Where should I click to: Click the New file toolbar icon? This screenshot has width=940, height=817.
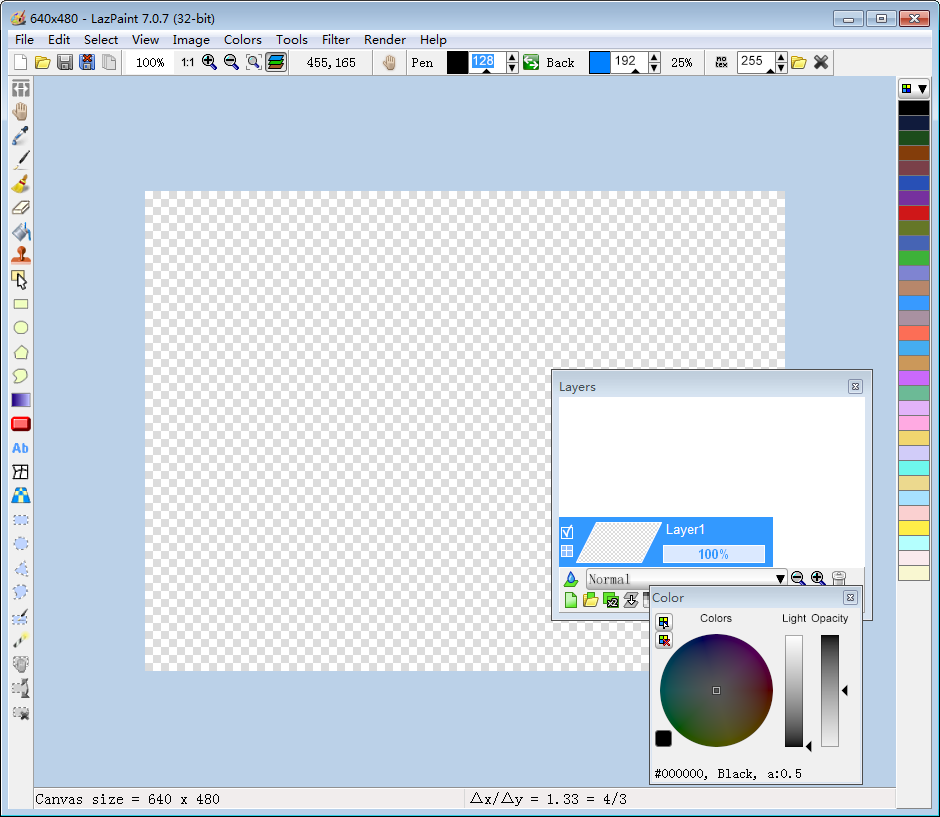pos(20,62)
